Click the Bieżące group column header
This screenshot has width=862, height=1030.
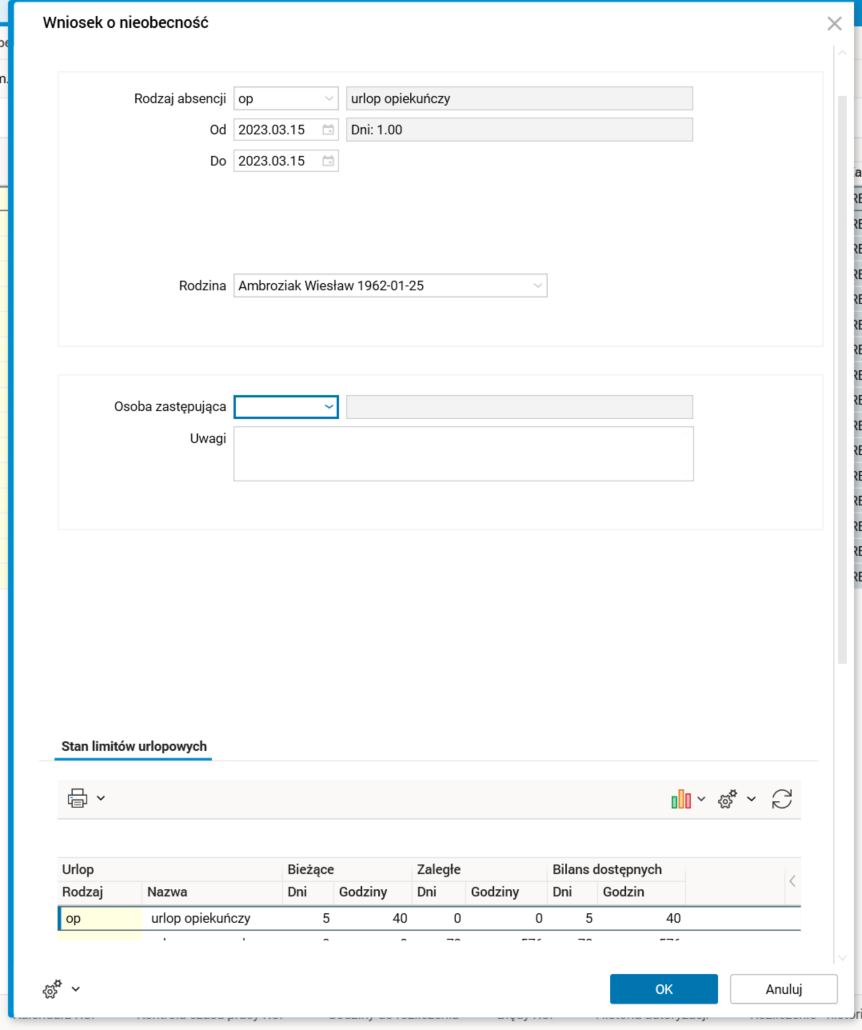pos(348,869)
